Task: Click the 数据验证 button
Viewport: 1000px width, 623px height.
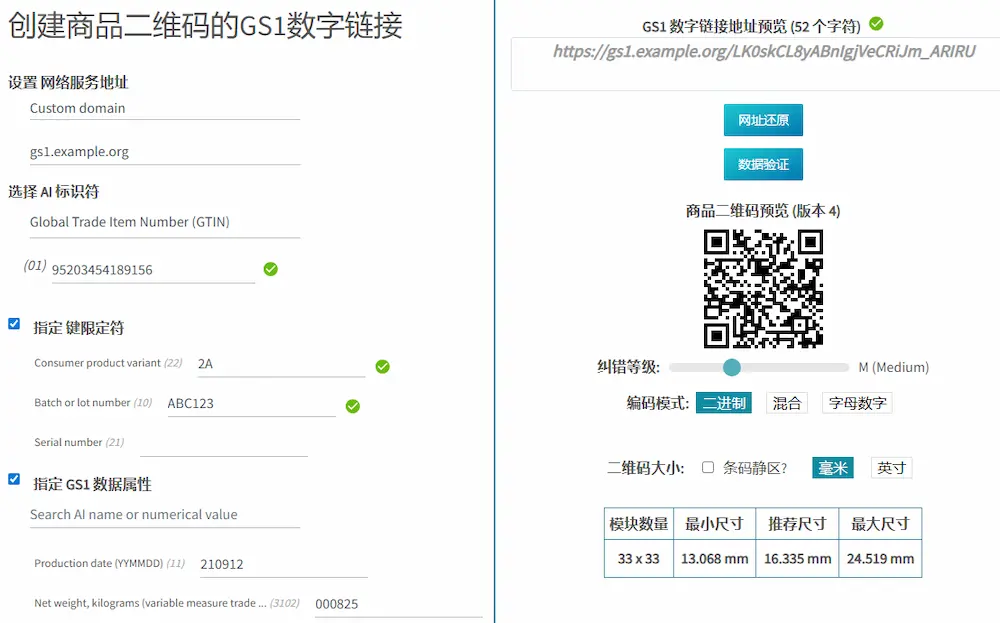Action: (763, 165)
